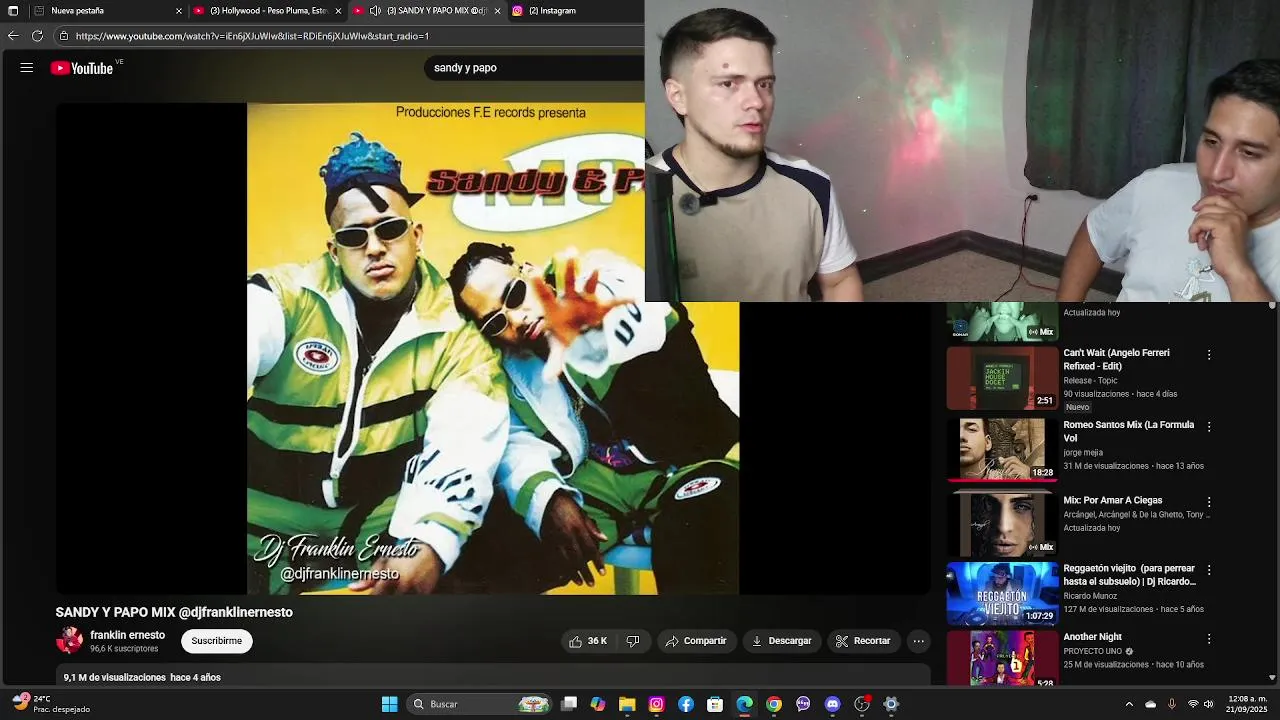Open options menu for Reggaetón viejito video
The width and height of the screenshot is (1280, 720).
1209,570
